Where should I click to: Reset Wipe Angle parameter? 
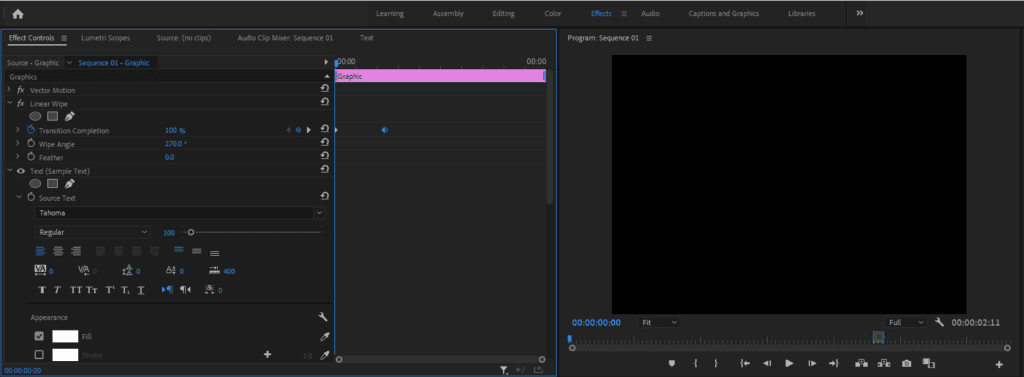325,143
